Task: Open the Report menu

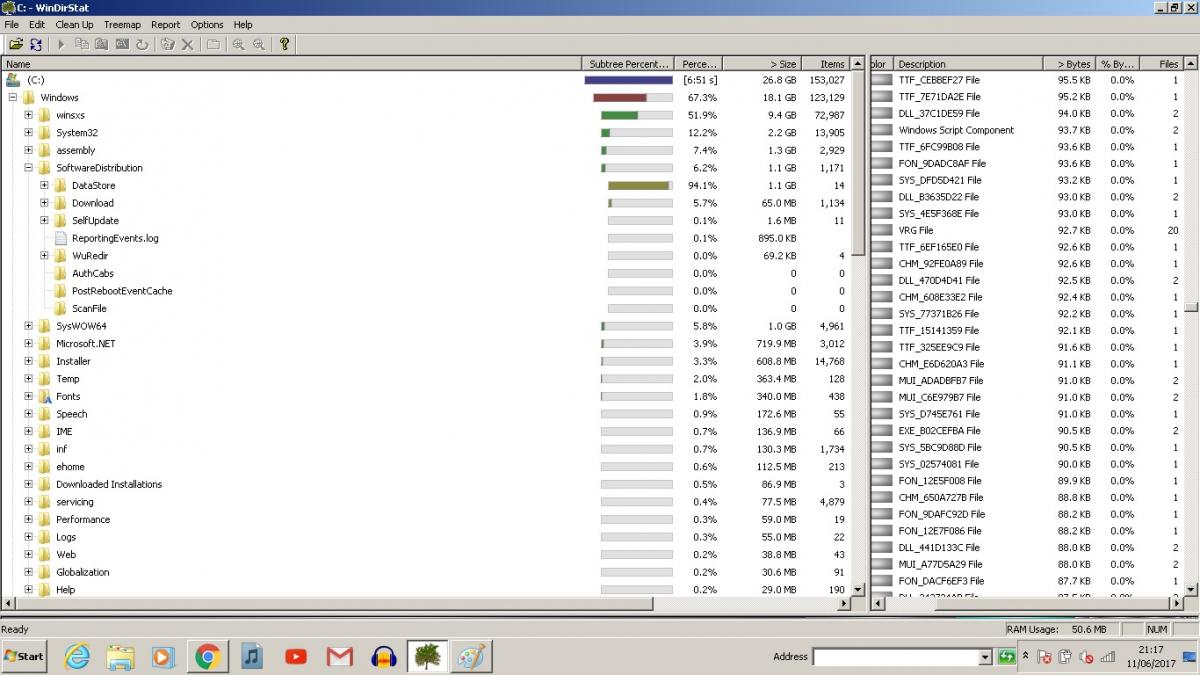Action: coord(166,24)
